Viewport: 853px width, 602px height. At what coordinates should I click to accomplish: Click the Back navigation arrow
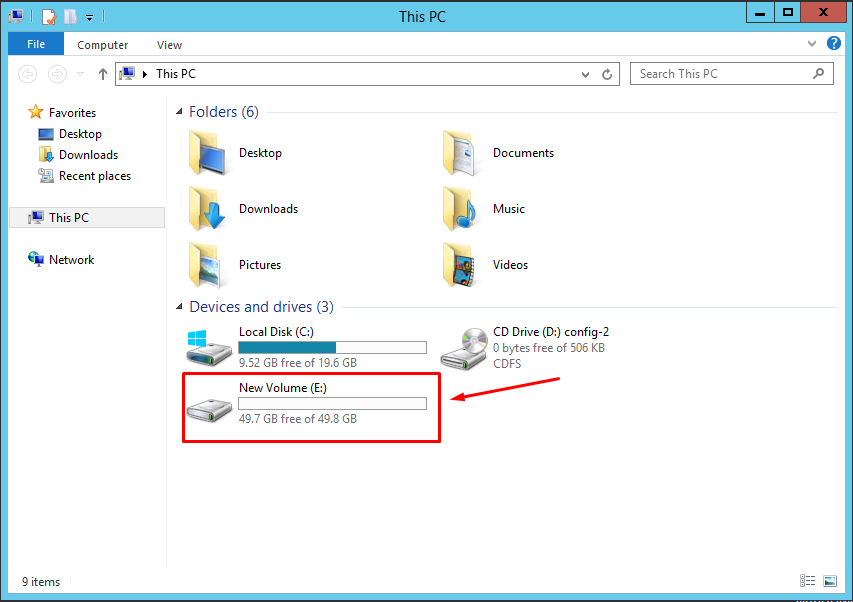pyautogui.click(x=28, y=73)
